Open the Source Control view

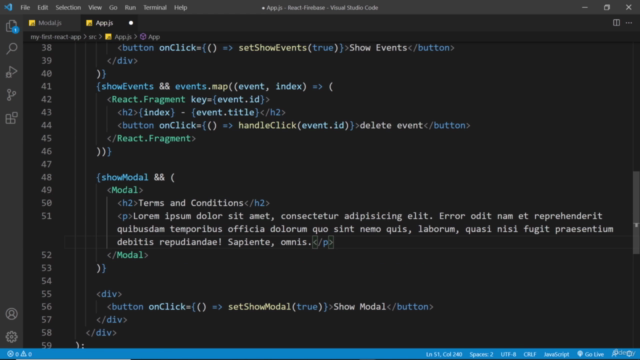tap(11, 95)
